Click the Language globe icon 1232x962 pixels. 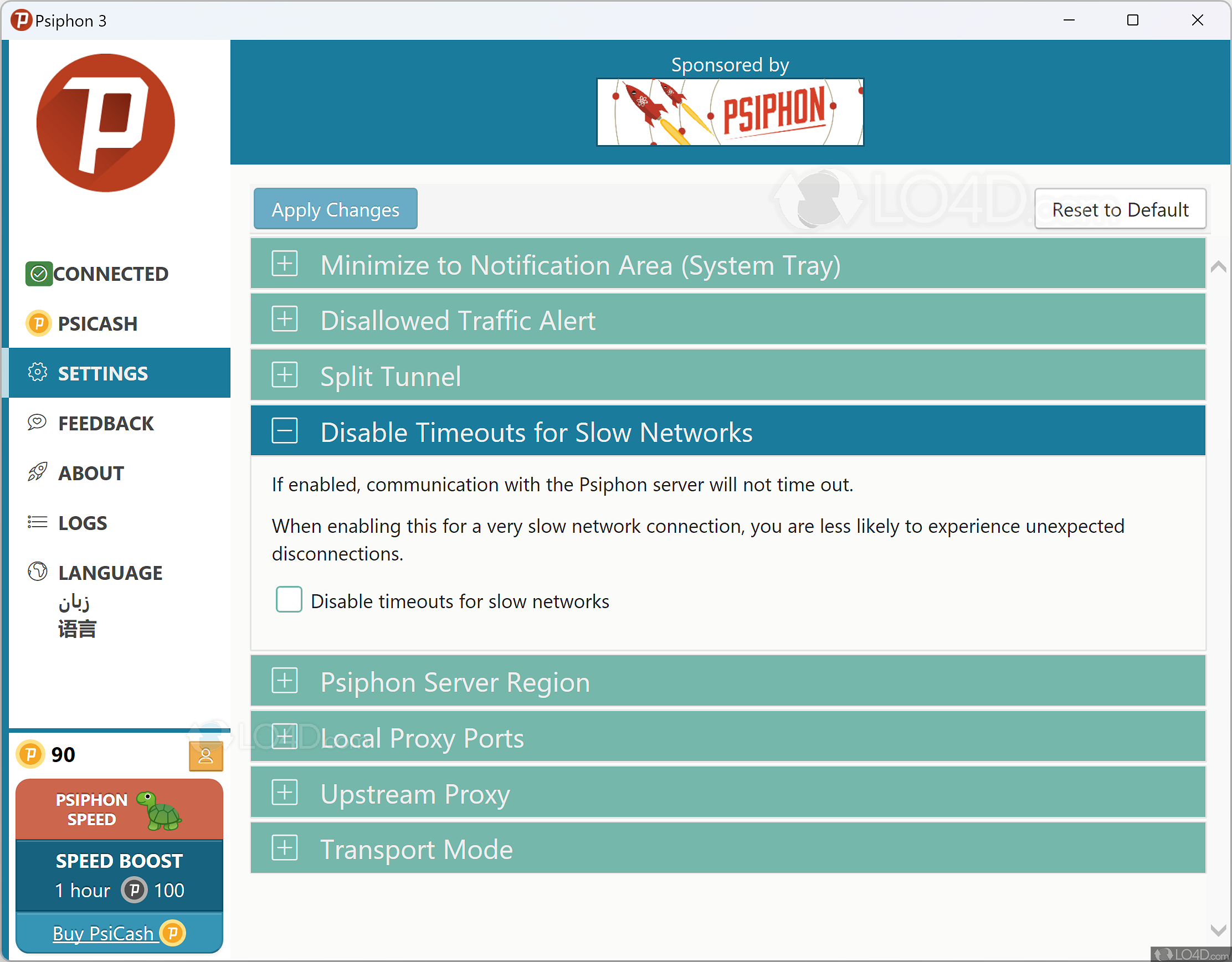point(37,572)
